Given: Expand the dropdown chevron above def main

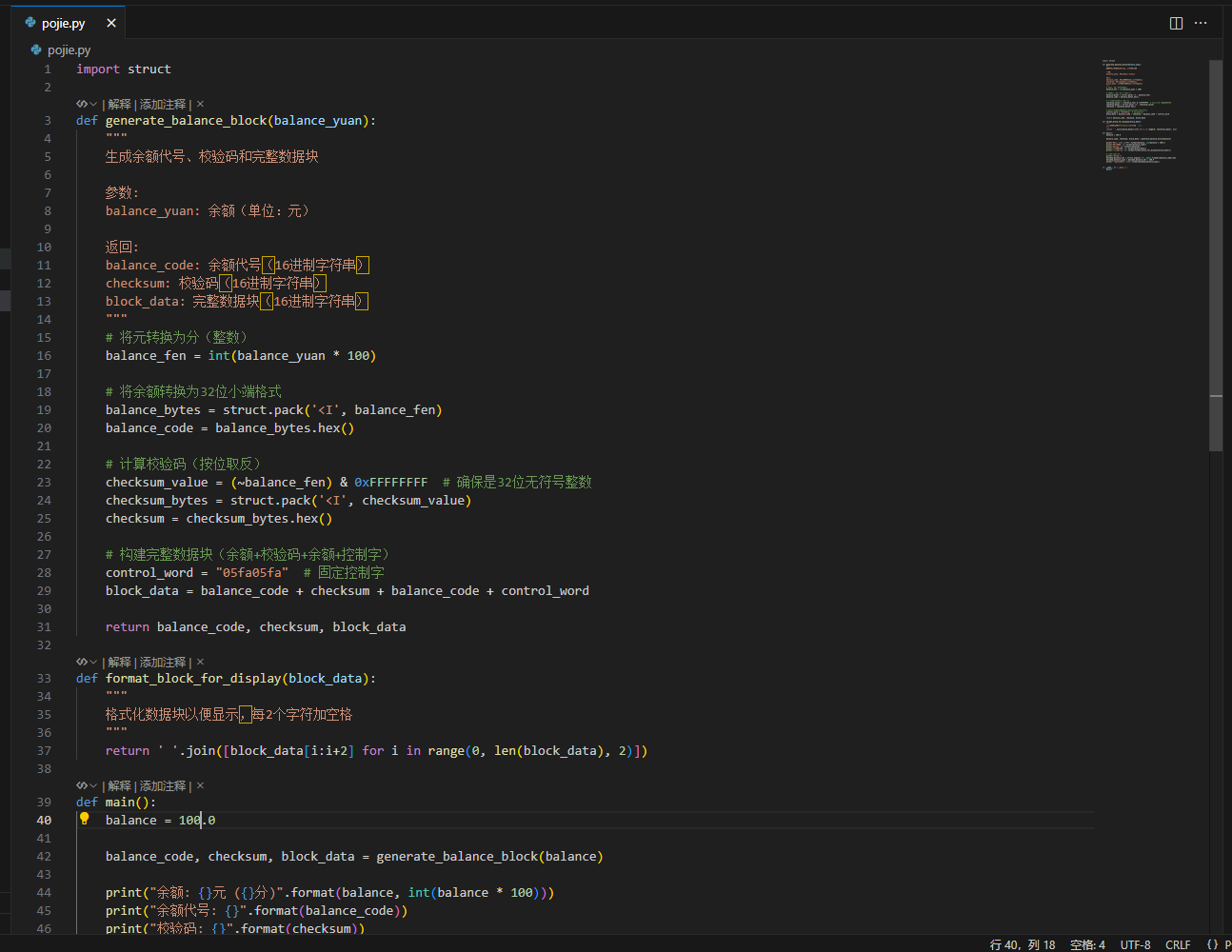Looking at the screenshot, I should (x=93, y=785).
